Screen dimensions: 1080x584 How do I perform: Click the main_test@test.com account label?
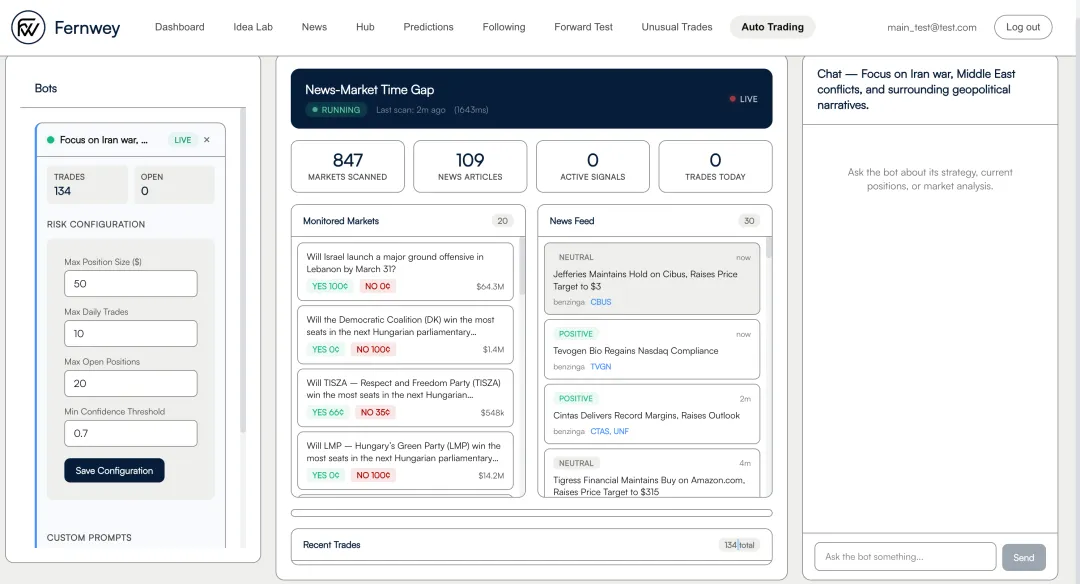tap(932, 28)
